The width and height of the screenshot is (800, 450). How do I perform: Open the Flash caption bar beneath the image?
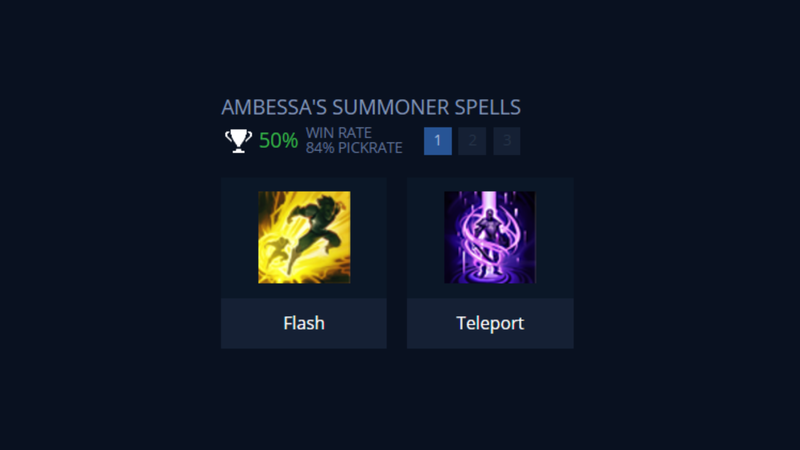(304, 323)
